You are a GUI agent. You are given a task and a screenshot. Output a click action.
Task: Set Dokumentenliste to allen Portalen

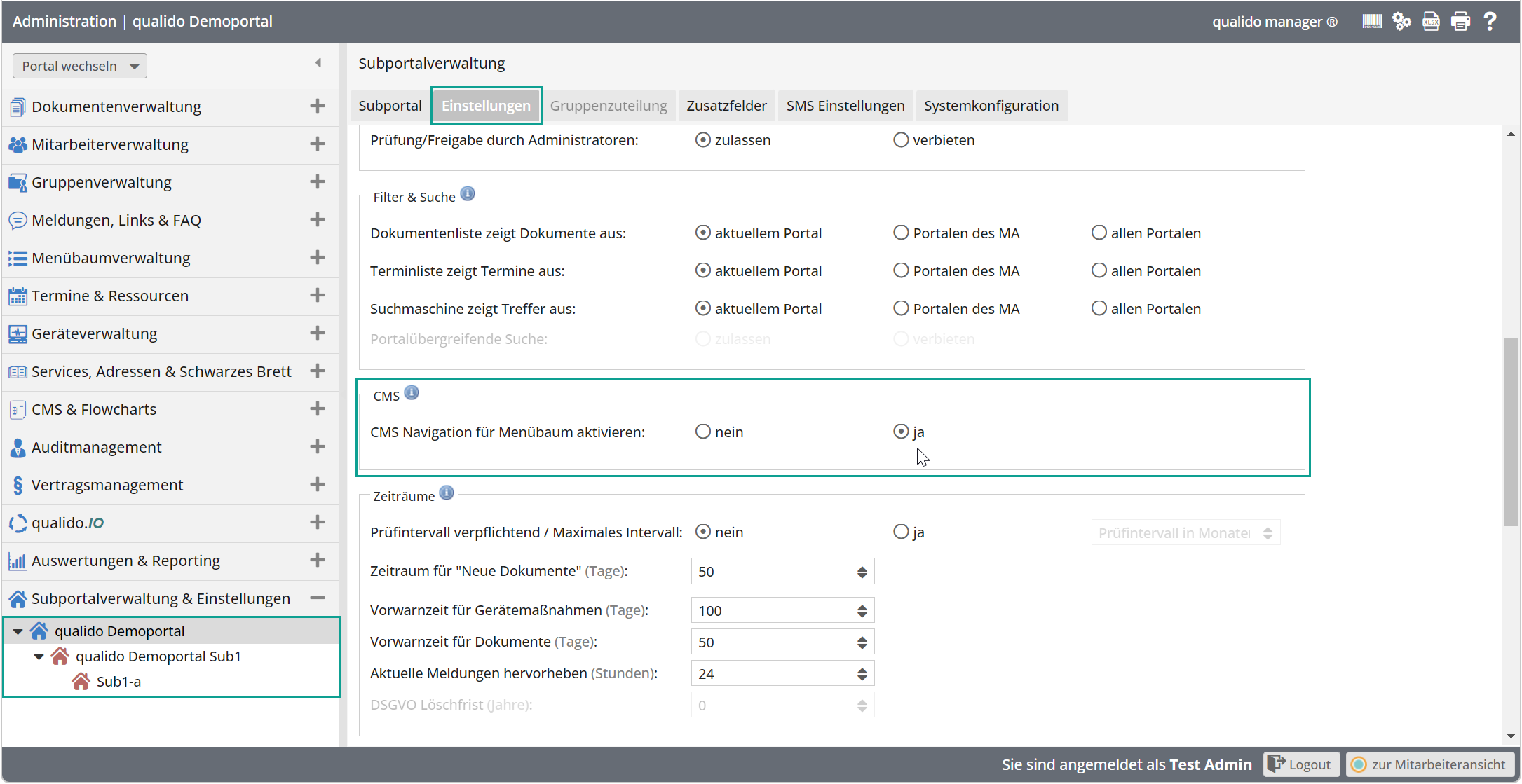[x=1099, y=233]
